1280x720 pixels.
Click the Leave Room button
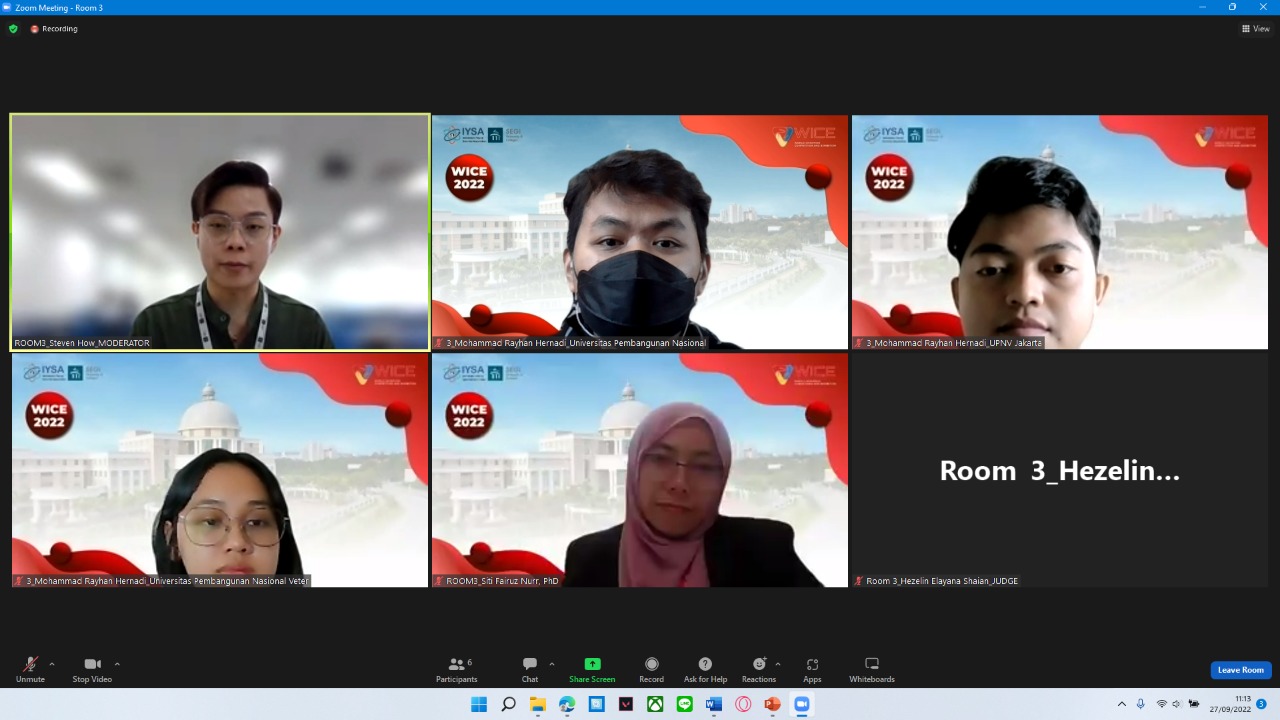coord(1241,670)
